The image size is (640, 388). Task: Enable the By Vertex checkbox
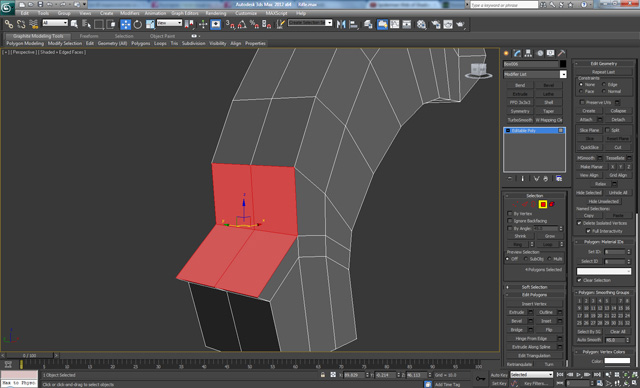point(510,214)
